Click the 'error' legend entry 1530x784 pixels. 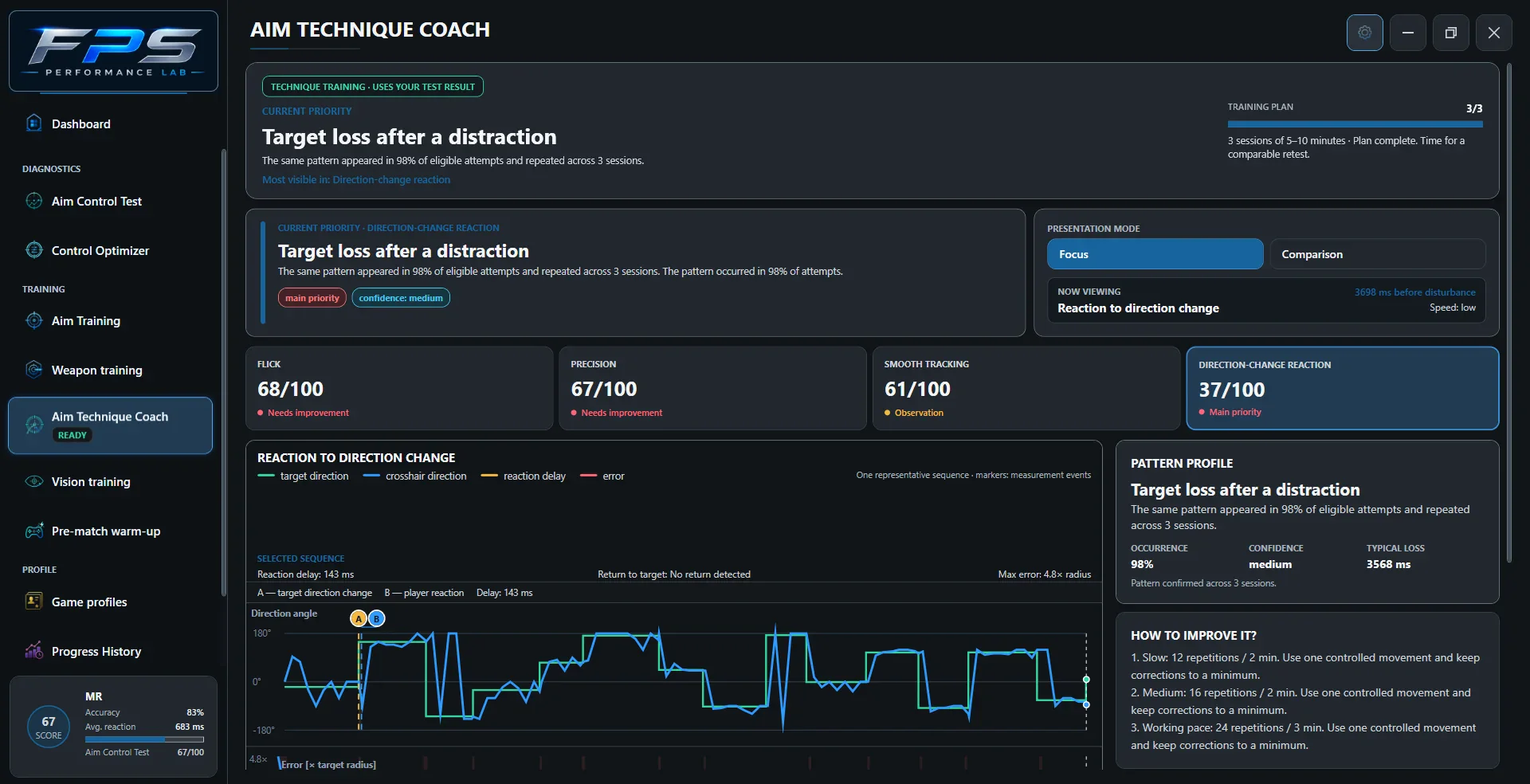(602, 476)
